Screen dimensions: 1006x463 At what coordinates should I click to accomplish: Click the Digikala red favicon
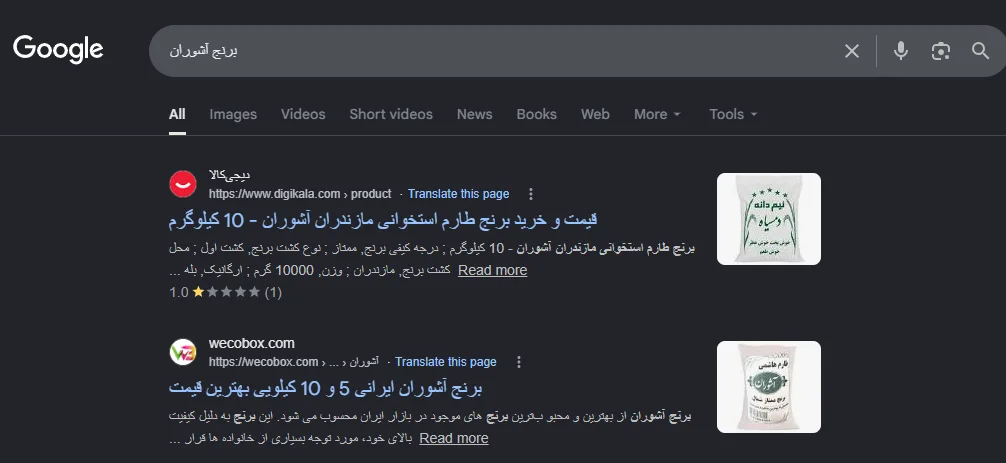coord(182,184)
